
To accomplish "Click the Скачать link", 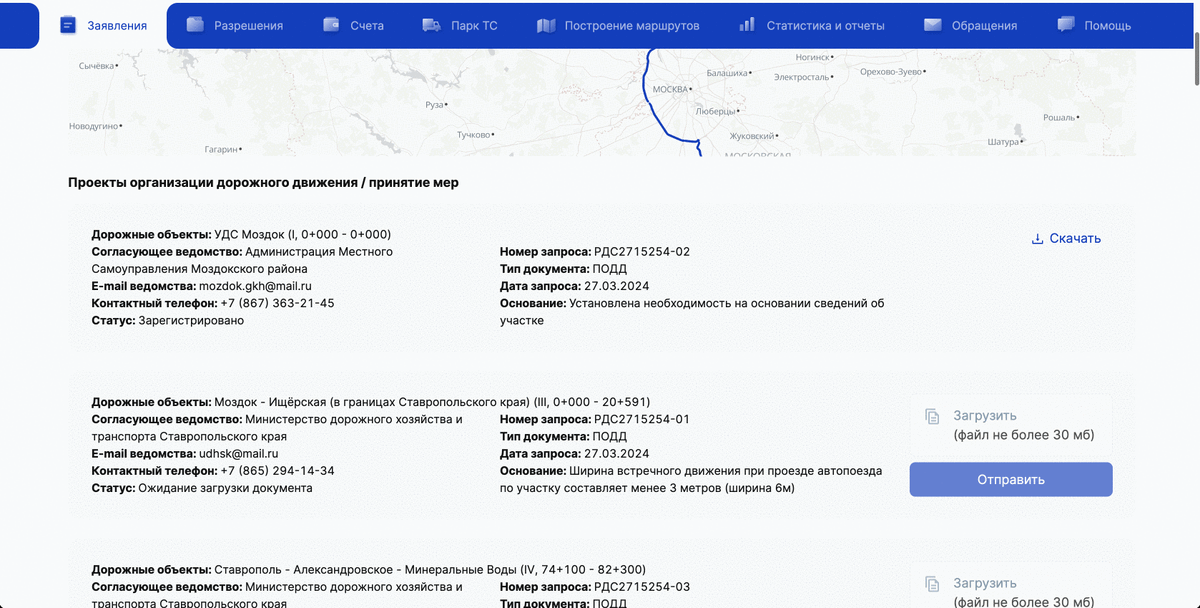I will pyautogui.click(x=1074, y=238).
